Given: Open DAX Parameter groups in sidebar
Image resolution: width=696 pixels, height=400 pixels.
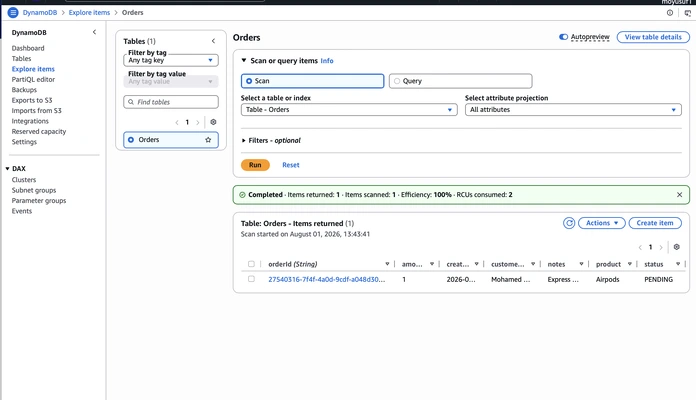Looking at the screenshot, I should tap(39, 201).
